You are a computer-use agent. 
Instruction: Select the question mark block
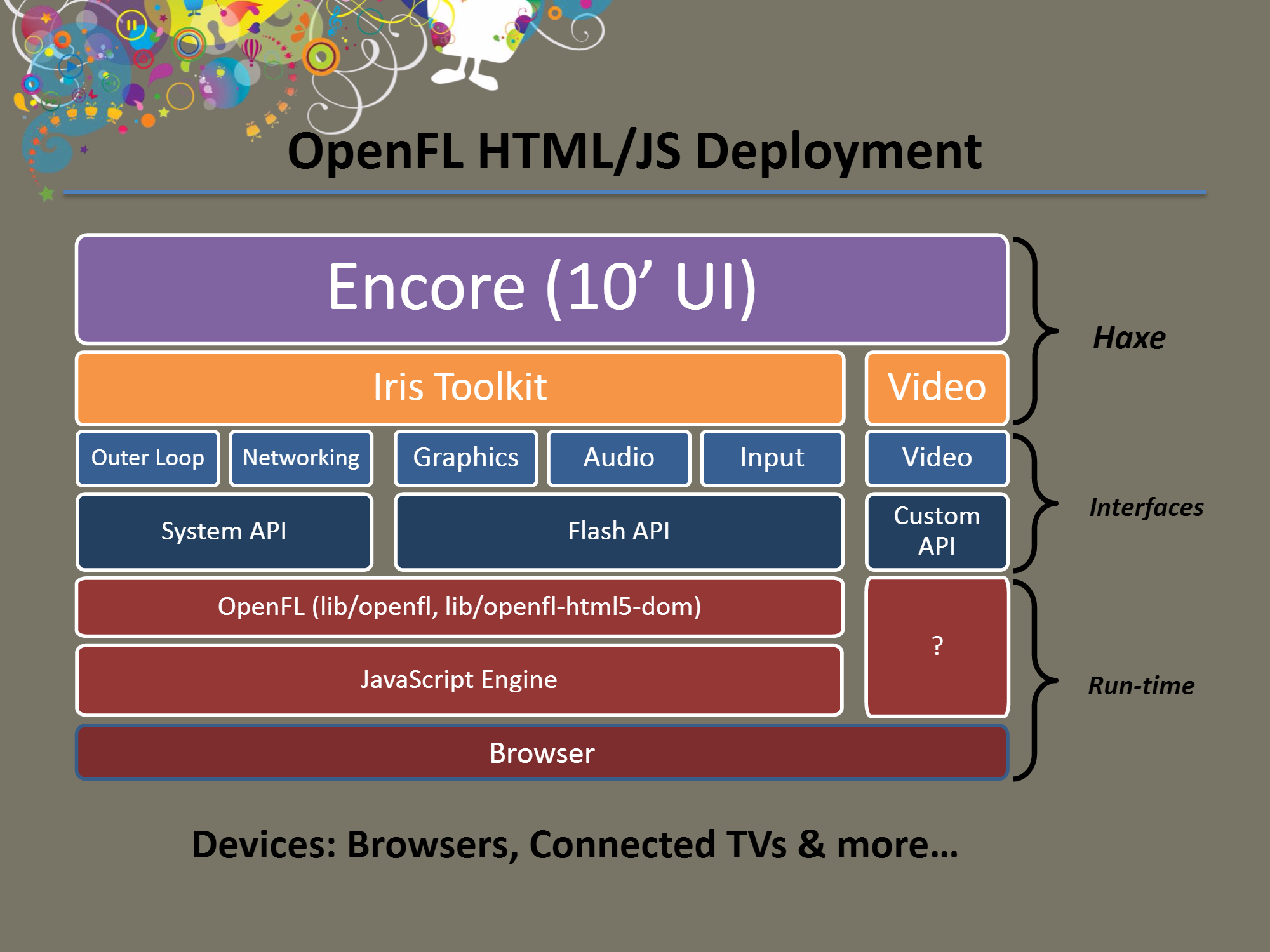937,647
